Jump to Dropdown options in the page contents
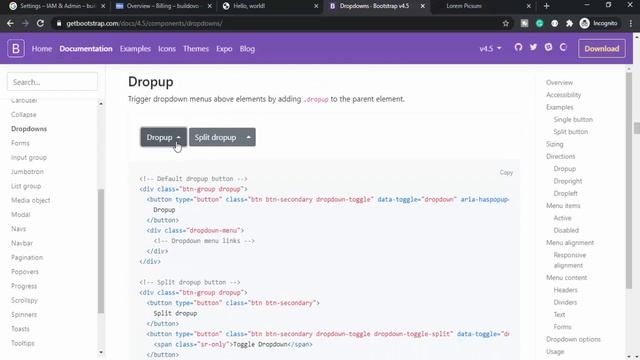Viewport: 640px width, 360px height. tap(573, 339)
